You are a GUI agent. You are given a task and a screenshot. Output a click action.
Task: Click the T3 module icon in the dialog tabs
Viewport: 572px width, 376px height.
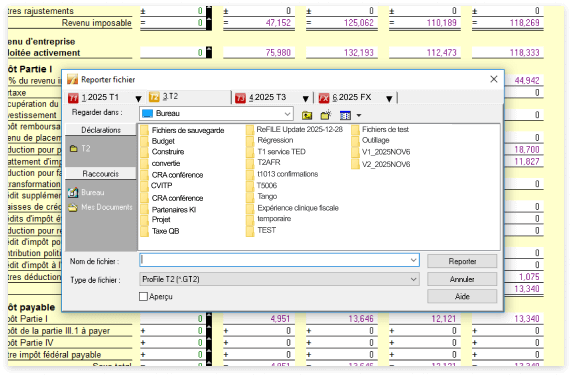point(240,98)
